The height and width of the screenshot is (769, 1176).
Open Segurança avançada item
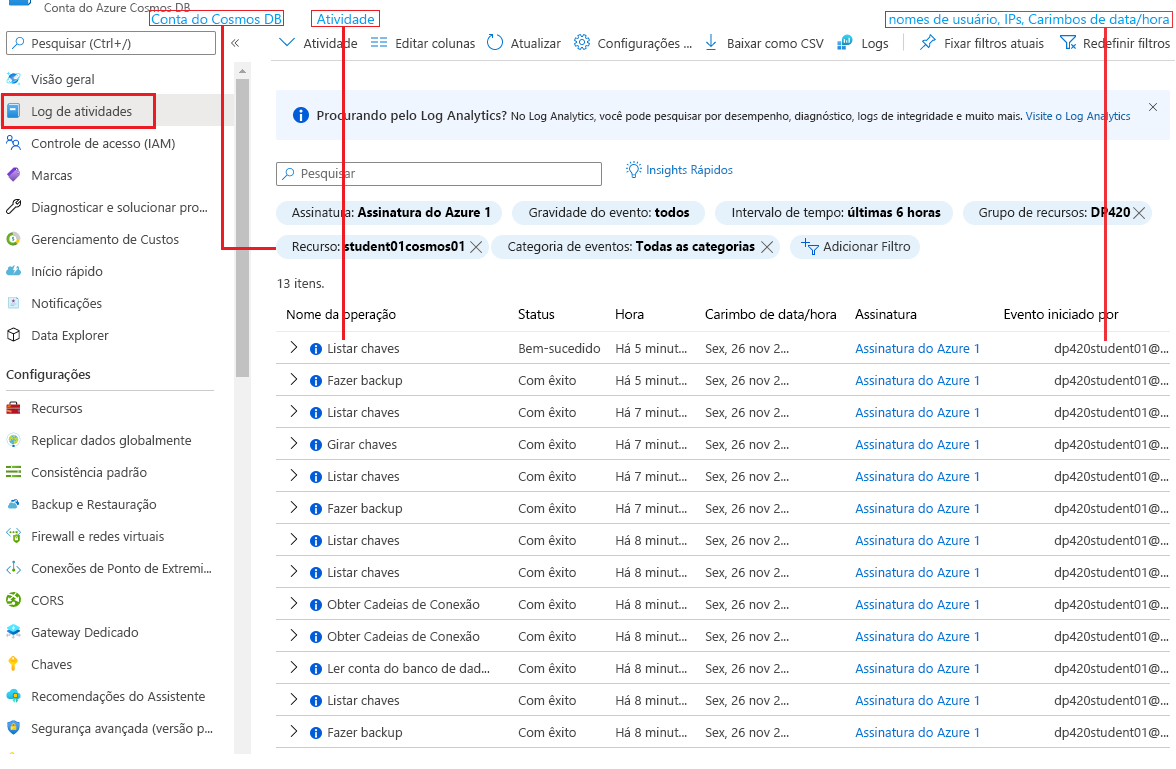pyautogui.click(x=122, y=728)
